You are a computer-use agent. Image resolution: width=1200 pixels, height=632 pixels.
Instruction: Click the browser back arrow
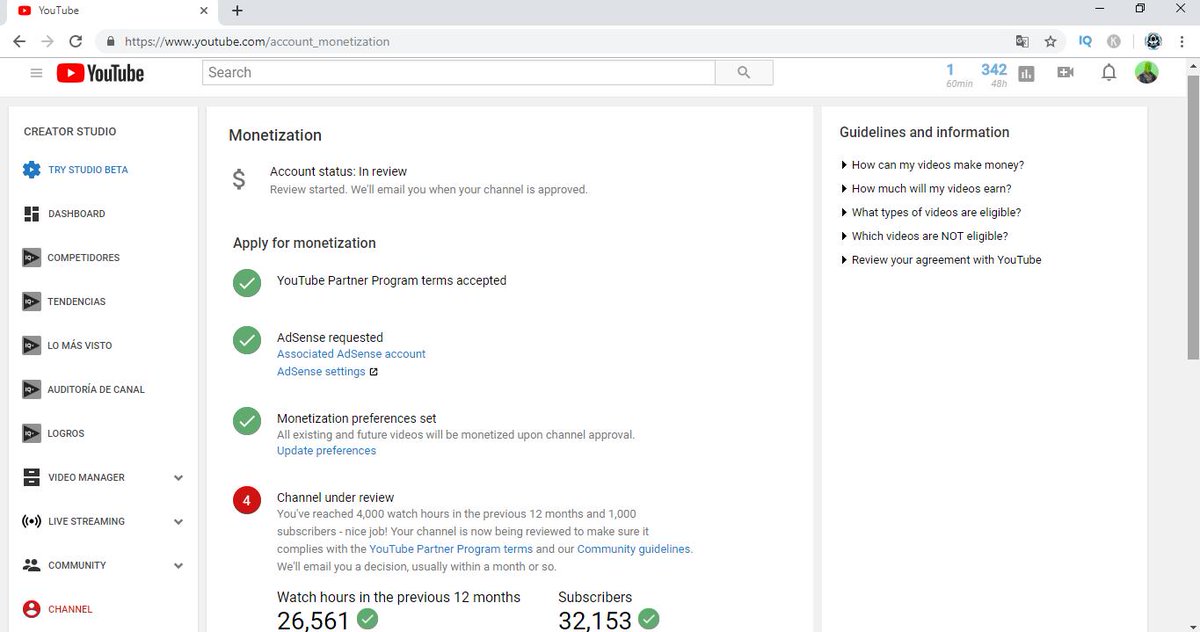pyautogui.click(x=19, y=42)
